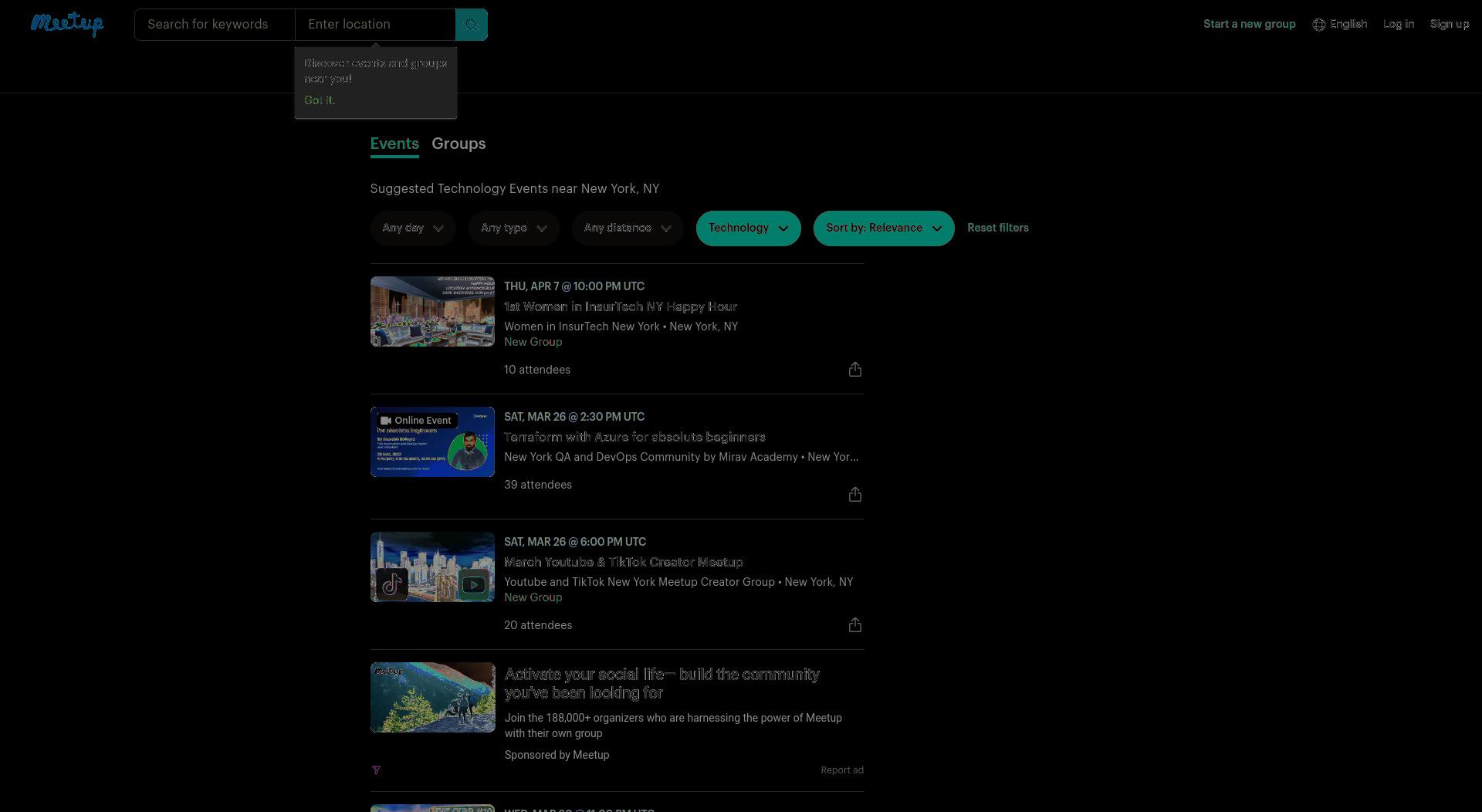
Task: Open the Sort by: Relevance dropdown
Action: [x=884, y=228]
